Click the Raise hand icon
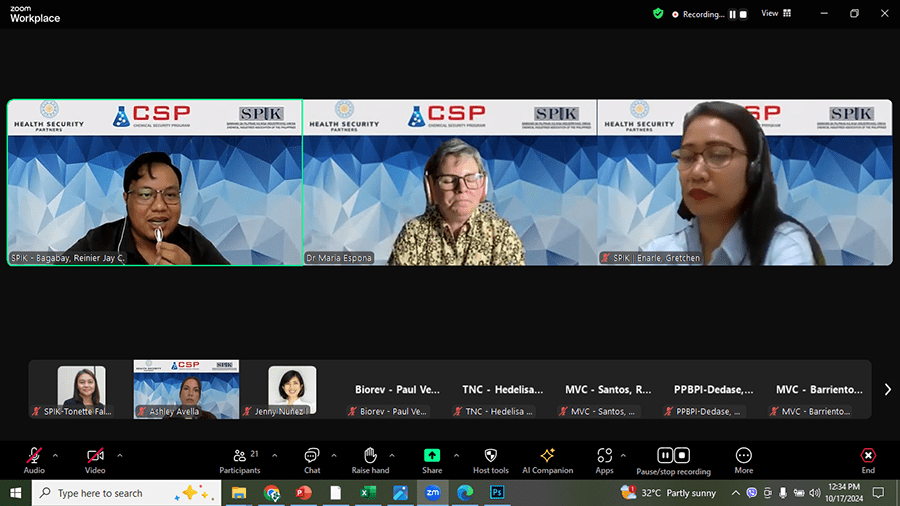This screenshot has height=506, width=900. pos(370,456)
